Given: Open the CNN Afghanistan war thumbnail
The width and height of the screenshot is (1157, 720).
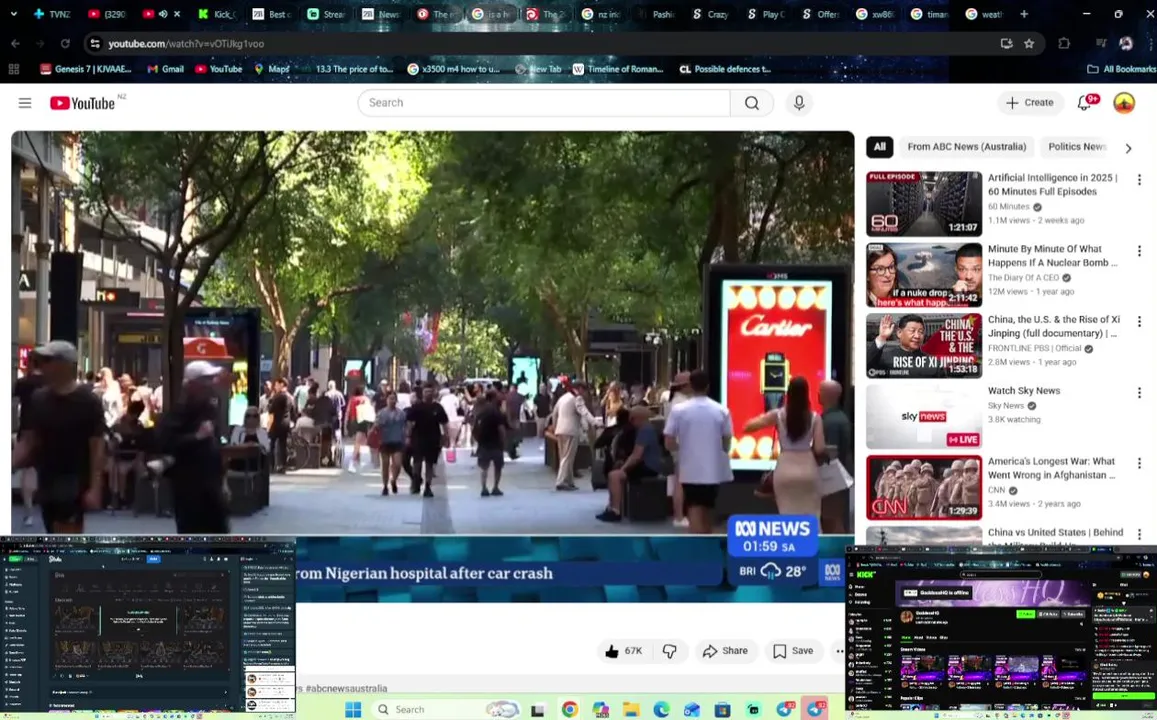Looking at the screenshot, I should tap(924, 488).
